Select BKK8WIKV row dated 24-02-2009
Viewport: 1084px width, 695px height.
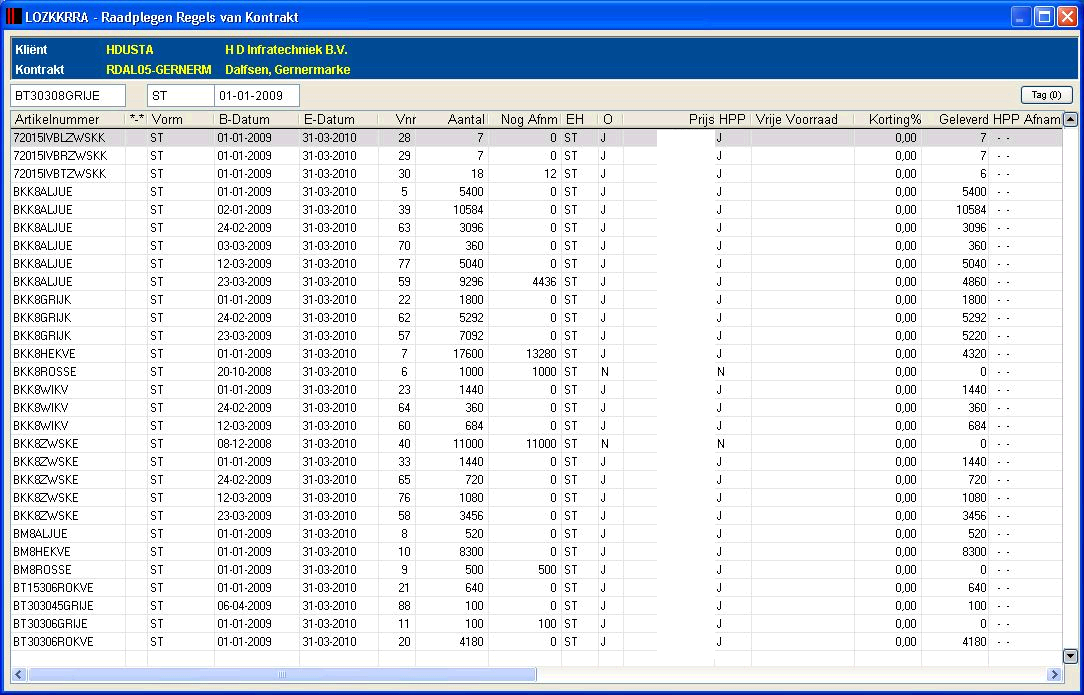click(x=536, y=407)
